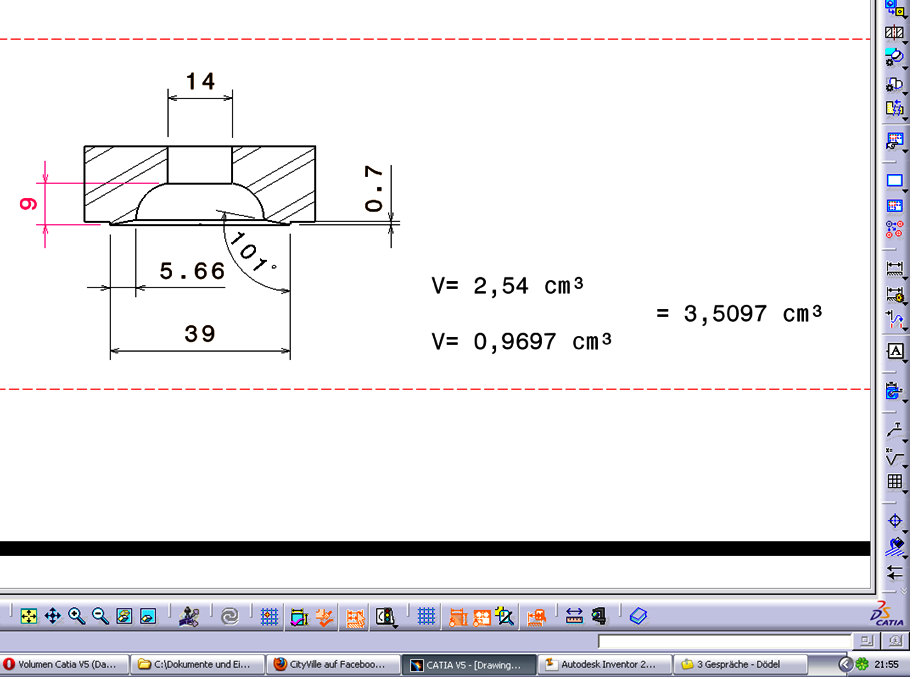
Task: Click the Center Line axis tool icon
Action: click(895, 521)
